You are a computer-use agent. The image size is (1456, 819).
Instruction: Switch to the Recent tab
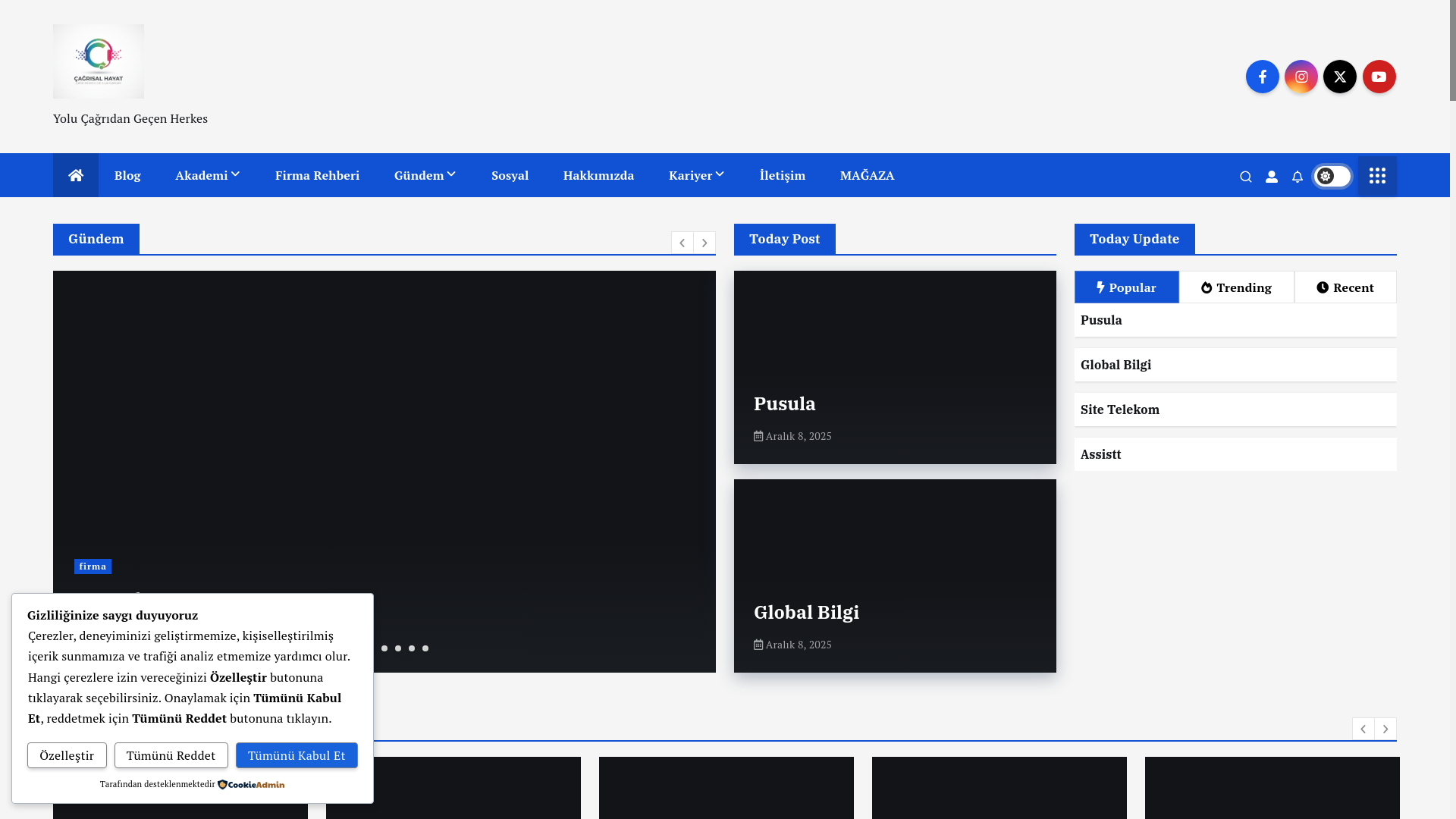[1345, 287]
